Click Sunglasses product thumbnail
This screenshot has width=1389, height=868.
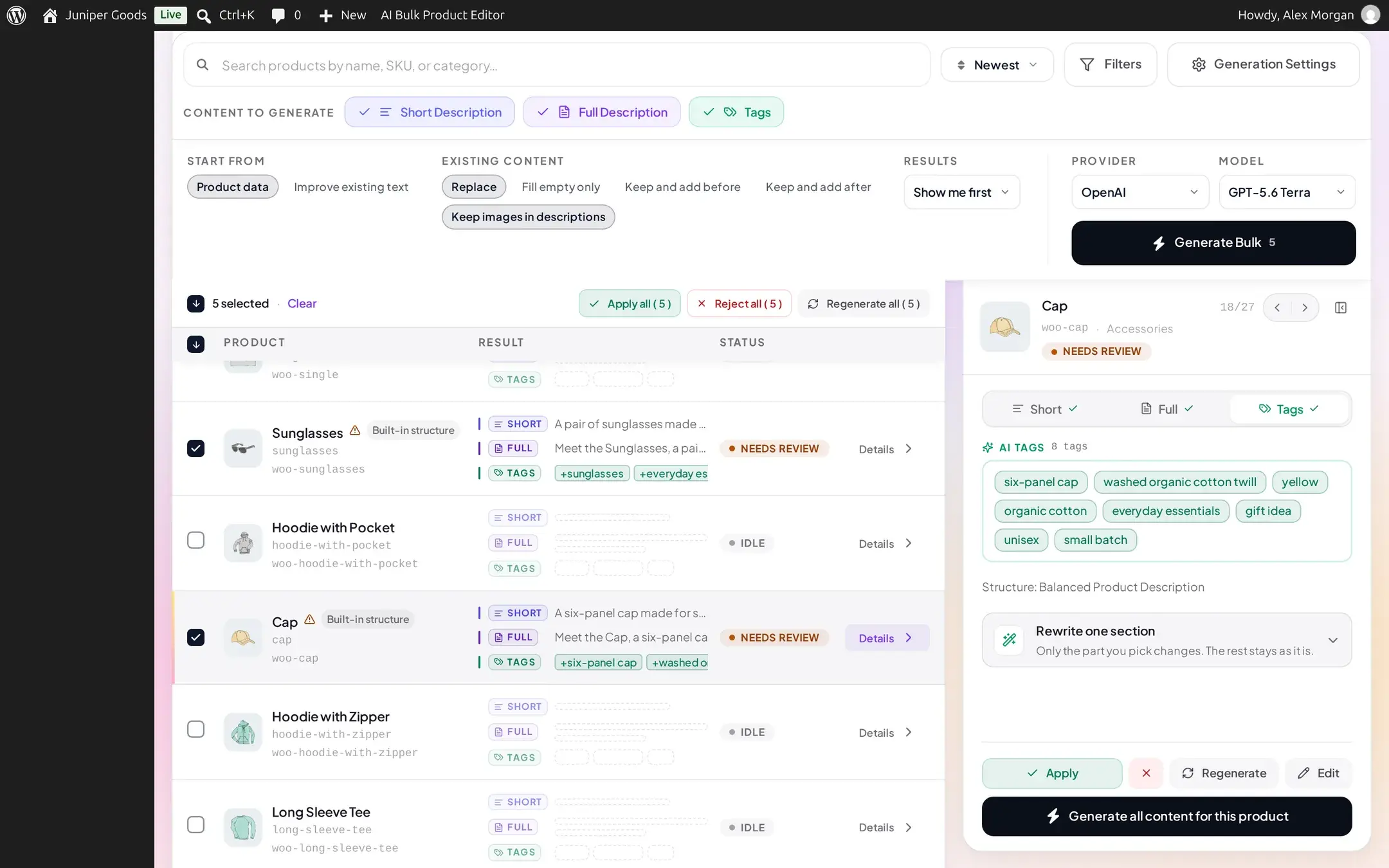coord(243,448)
